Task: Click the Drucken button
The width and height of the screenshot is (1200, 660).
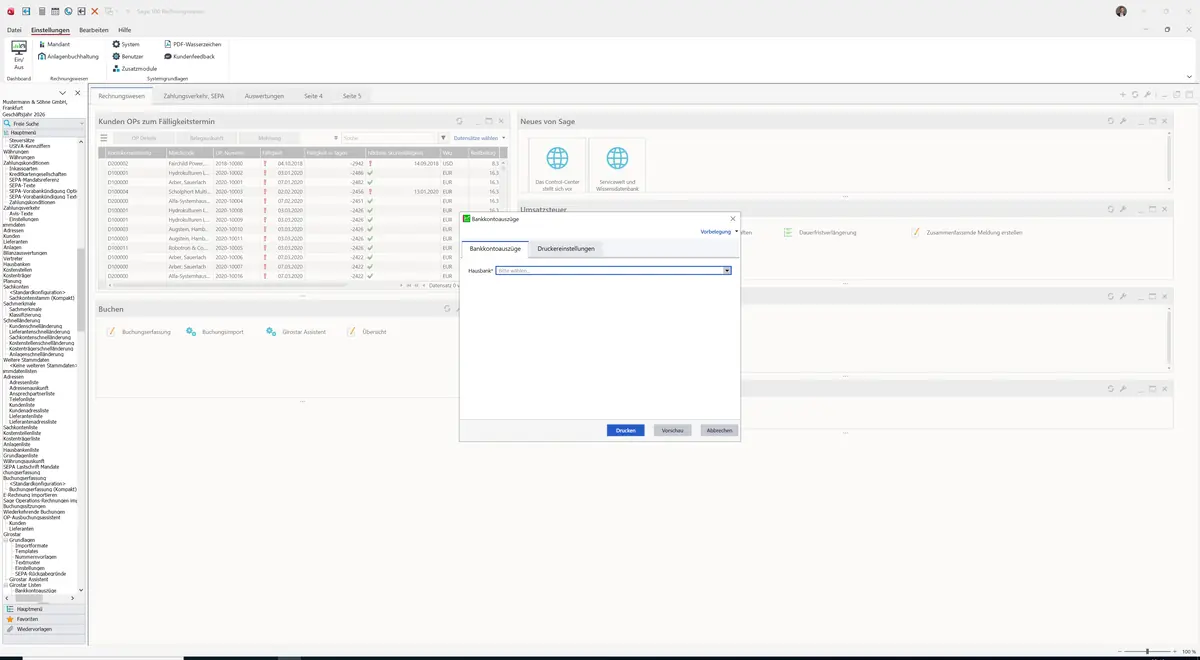Action: [625, 430]
